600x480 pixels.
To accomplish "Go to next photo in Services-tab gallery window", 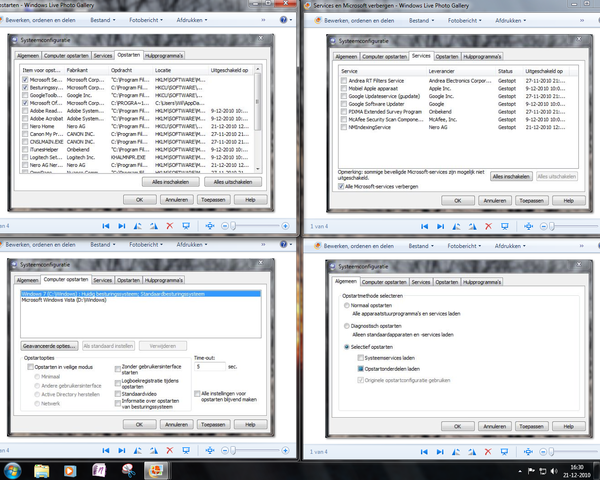I will [440, 226].
